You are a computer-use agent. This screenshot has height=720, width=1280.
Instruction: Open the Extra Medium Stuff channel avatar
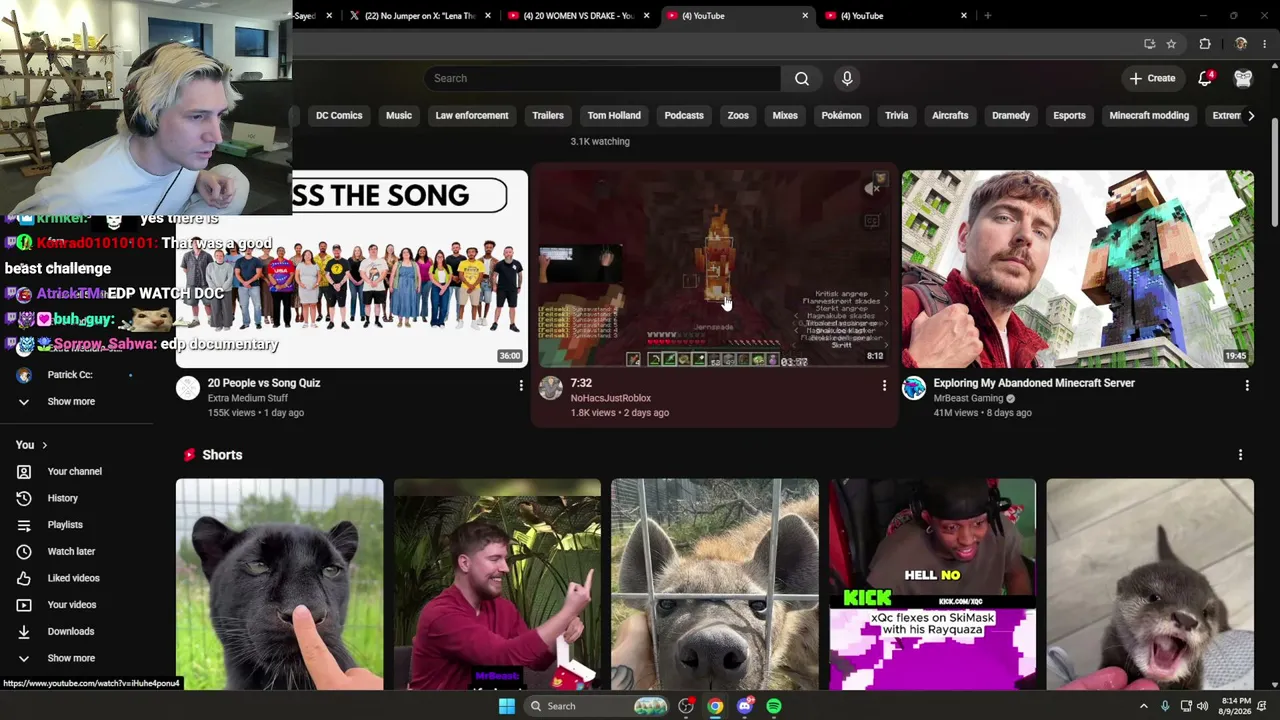tap(188, 388)
